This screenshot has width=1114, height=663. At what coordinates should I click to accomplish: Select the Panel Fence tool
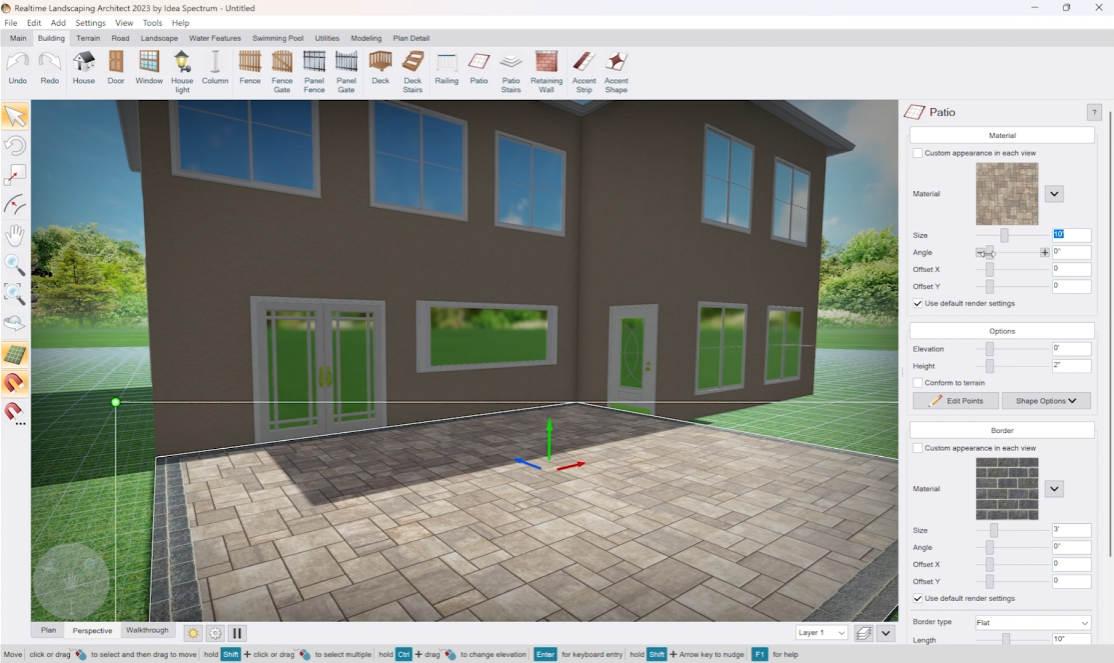coord(314,72)
